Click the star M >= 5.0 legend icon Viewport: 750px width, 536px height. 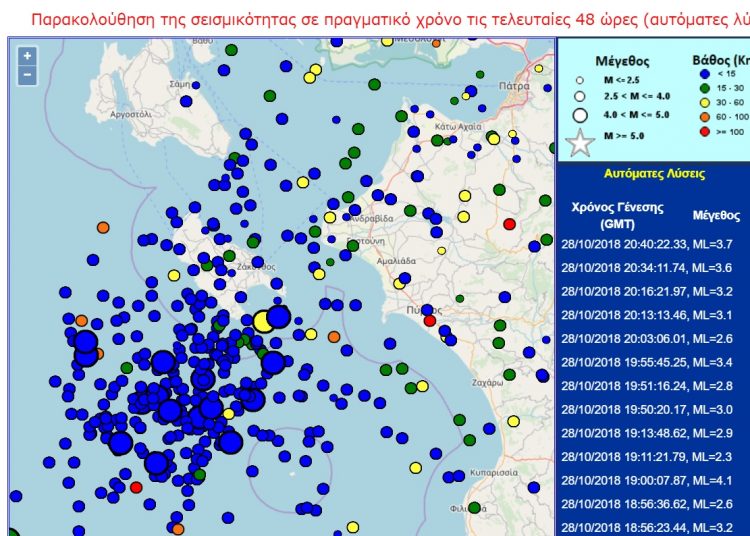(580, 143)
